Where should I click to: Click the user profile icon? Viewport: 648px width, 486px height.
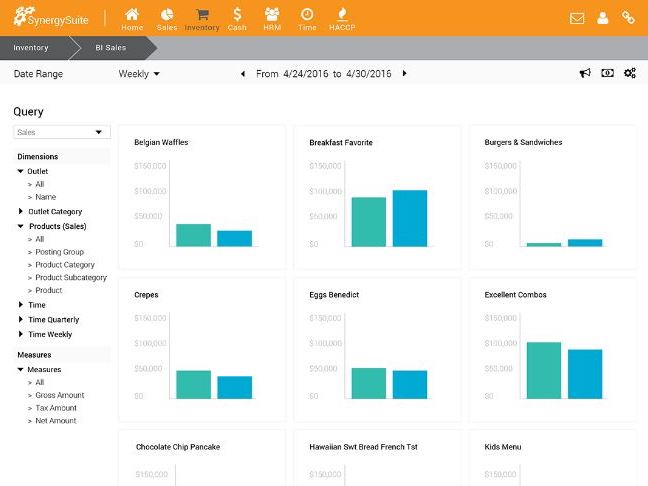(603, 18)
